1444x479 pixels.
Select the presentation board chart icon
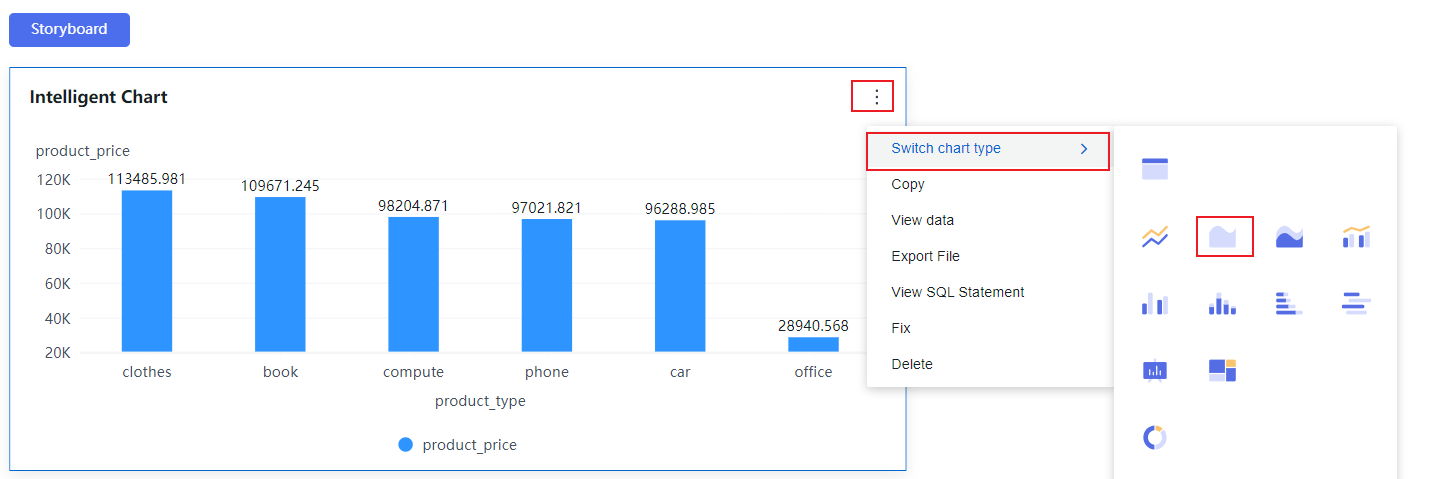click(x=1155, y=370)
